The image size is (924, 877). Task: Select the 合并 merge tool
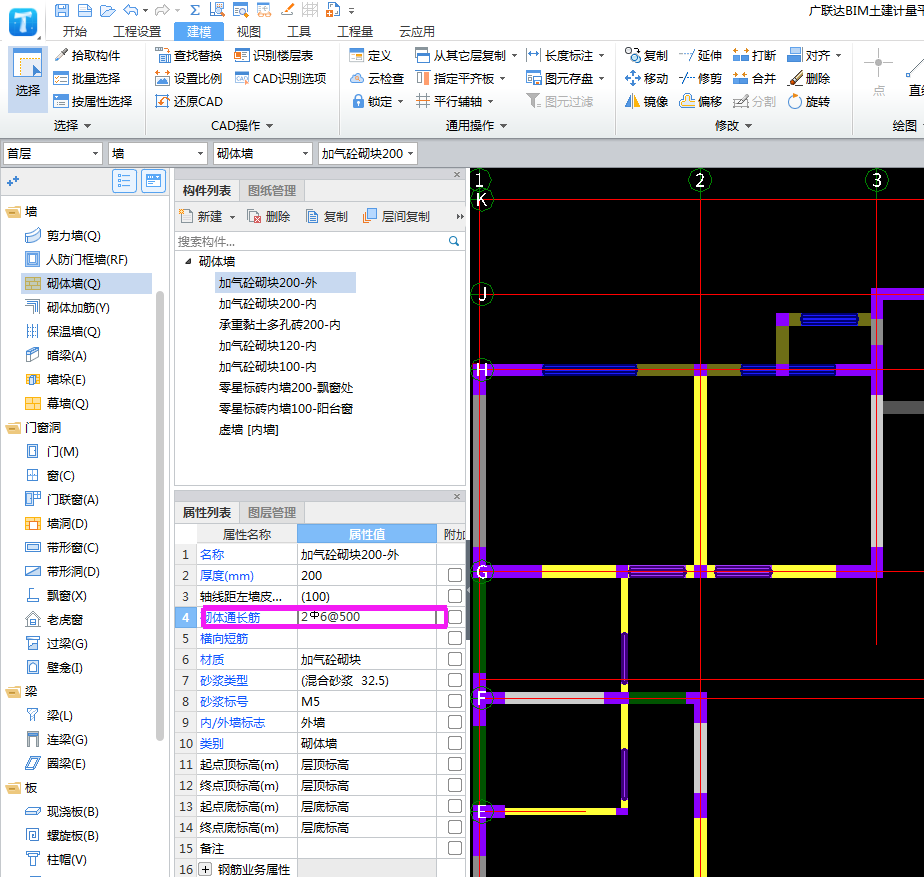[x=755, y=78]
